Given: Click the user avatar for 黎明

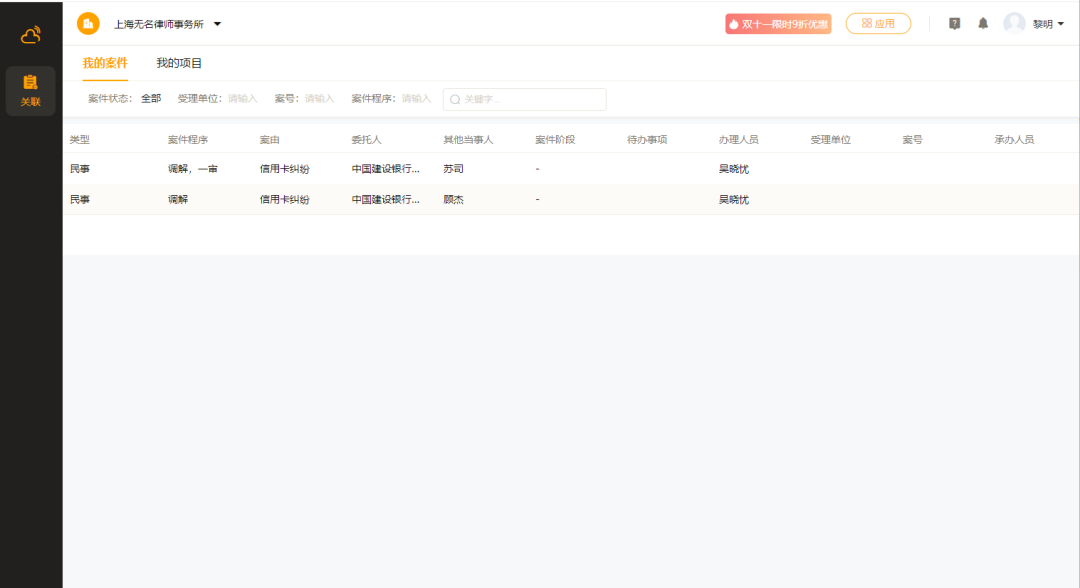Looking at the screenshot, I should click(x=1014, y=24).
